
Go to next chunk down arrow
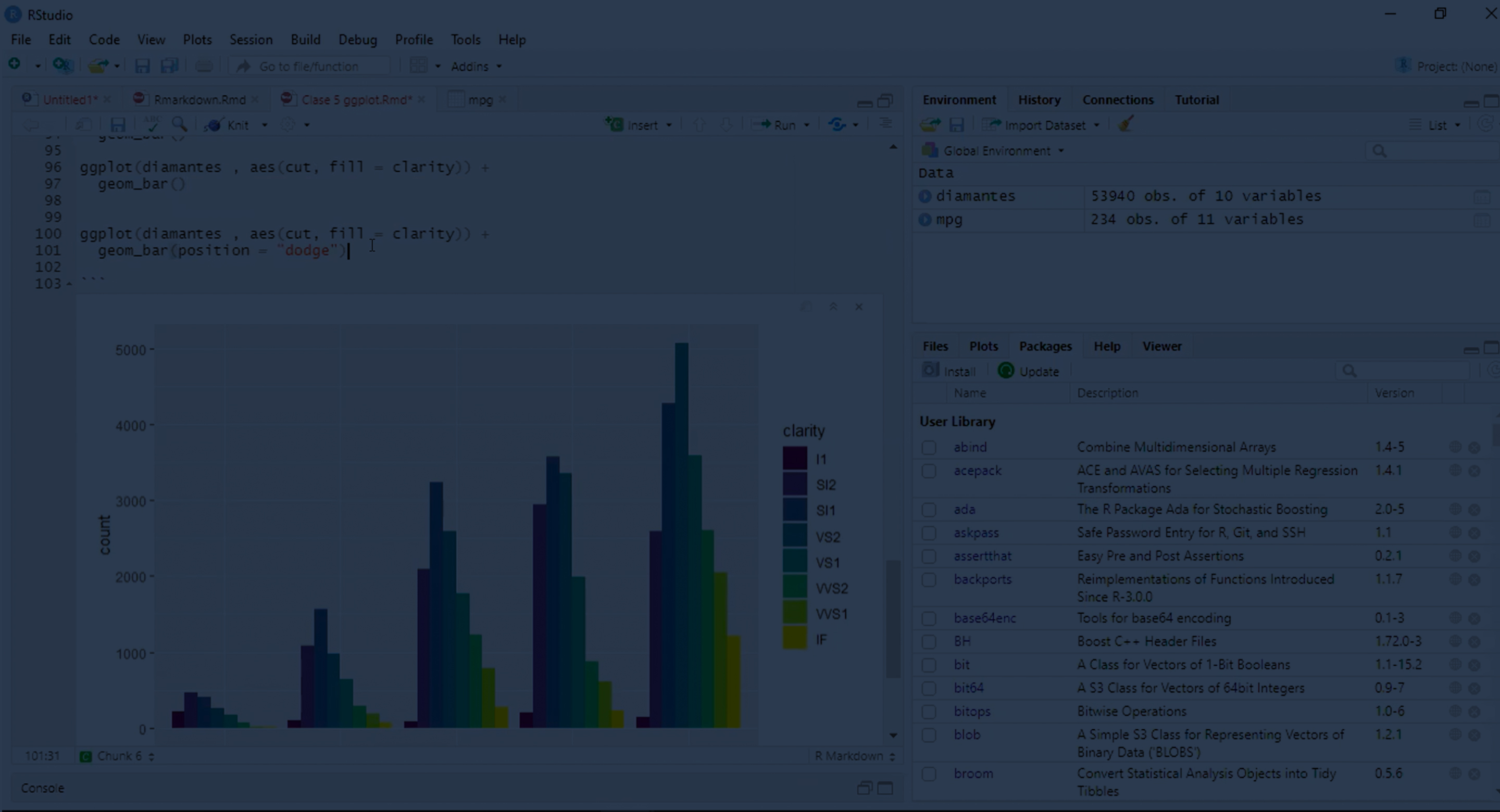coord(726,124)
